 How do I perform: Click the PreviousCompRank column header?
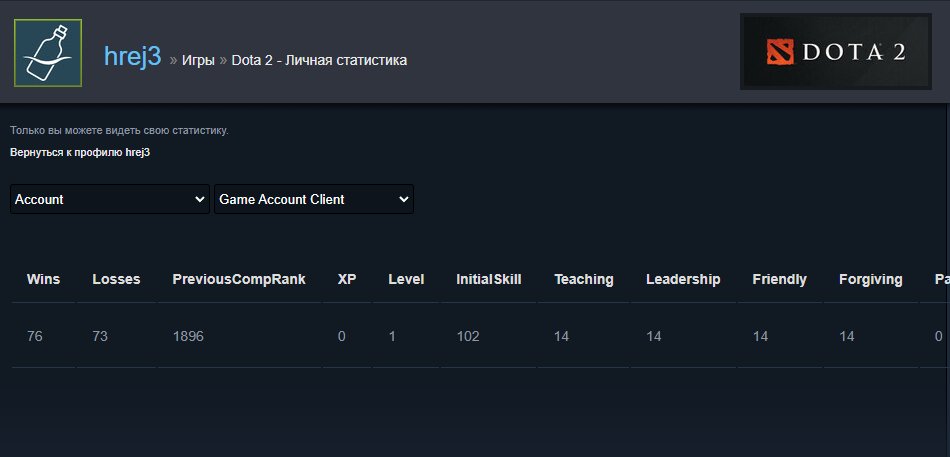pos(239,279)
